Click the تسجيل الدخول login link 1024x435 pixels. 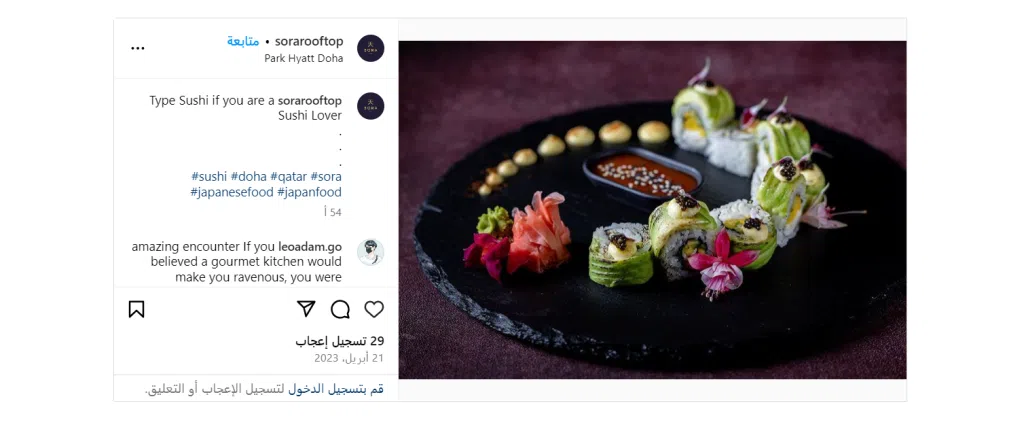(336, 389)
